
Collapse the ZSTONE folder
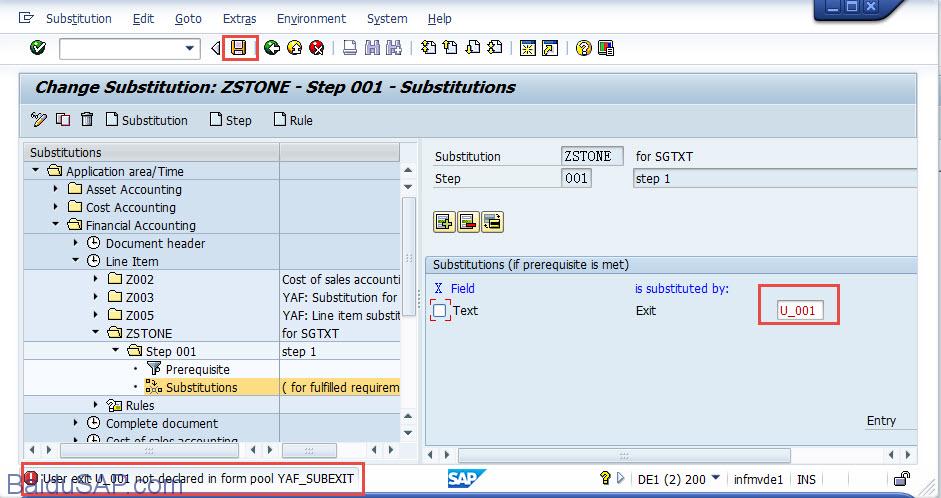click(96, 332)
